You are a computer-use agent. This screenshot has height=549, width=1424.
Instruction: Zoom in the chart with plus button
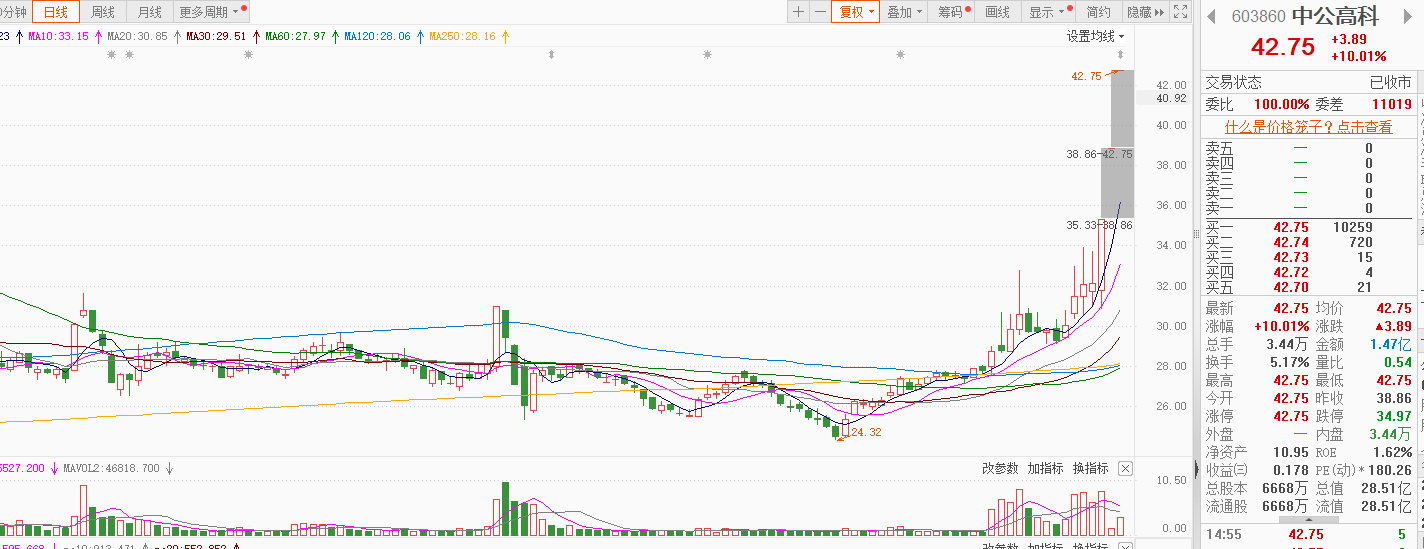[798, 12]
